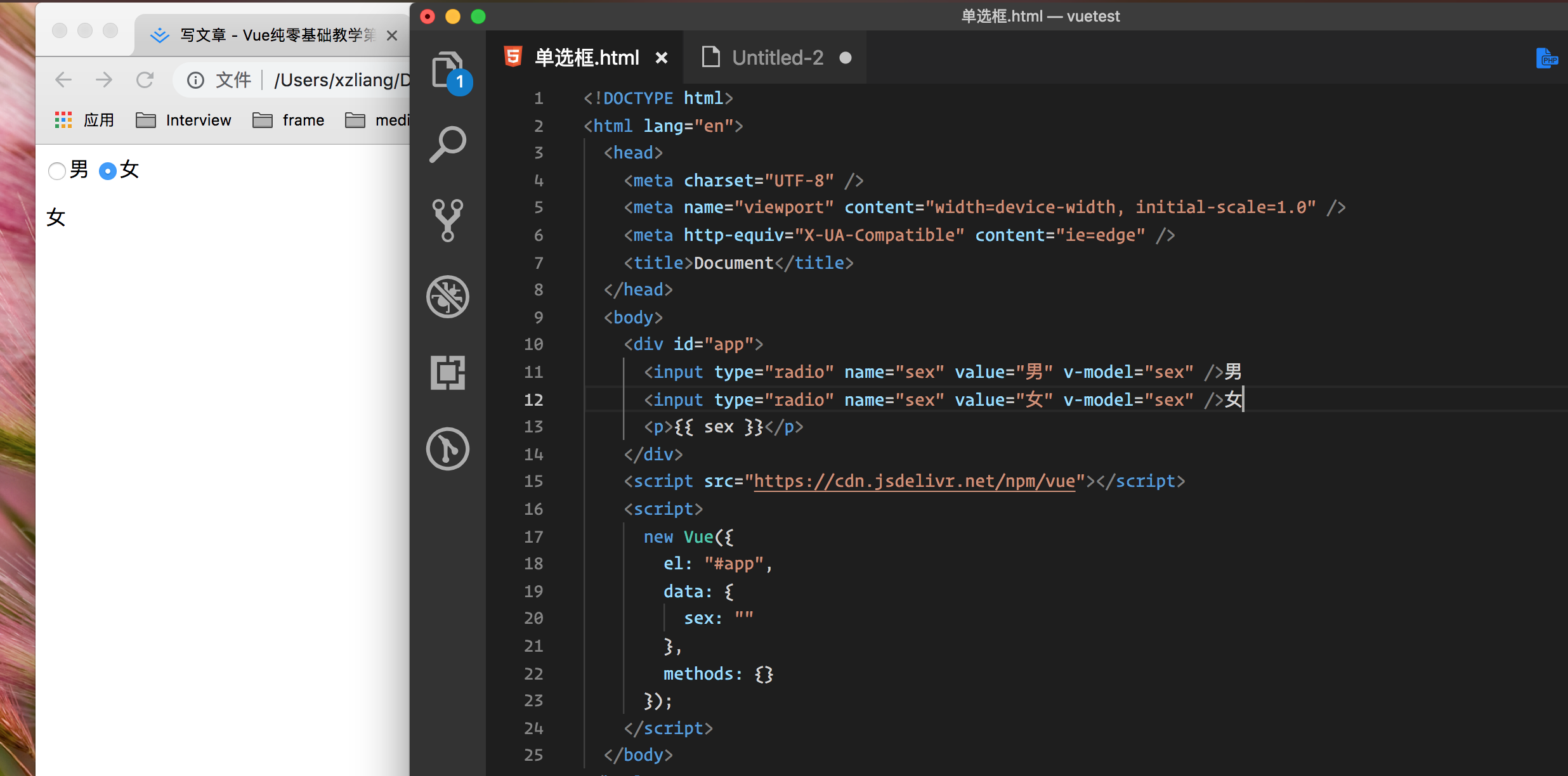Open the Search panel magnifier icon

447,145
